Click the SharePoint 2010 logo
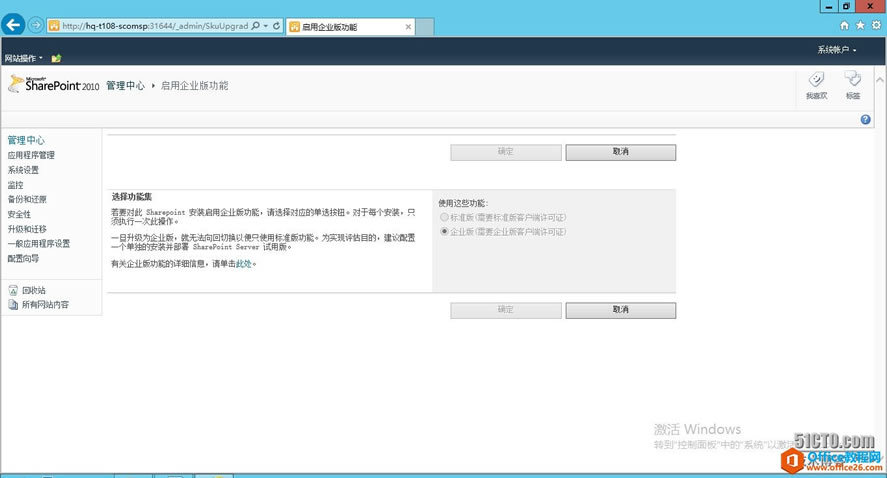This screenshot has height=478, width=887. (54, 84)
